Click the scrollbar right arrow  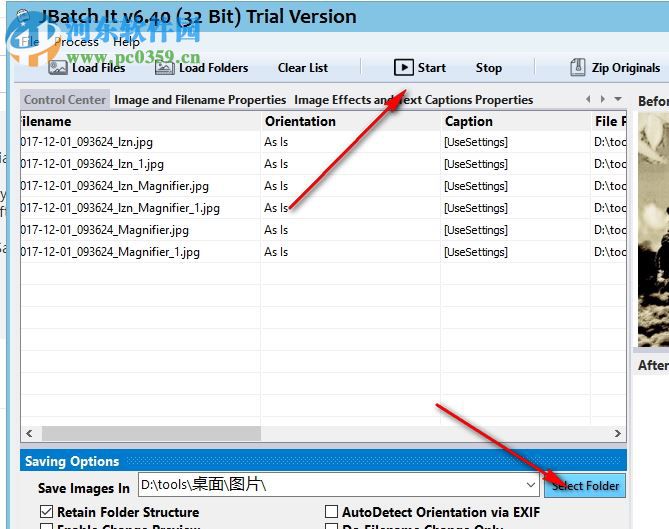(x=617, y=433)
